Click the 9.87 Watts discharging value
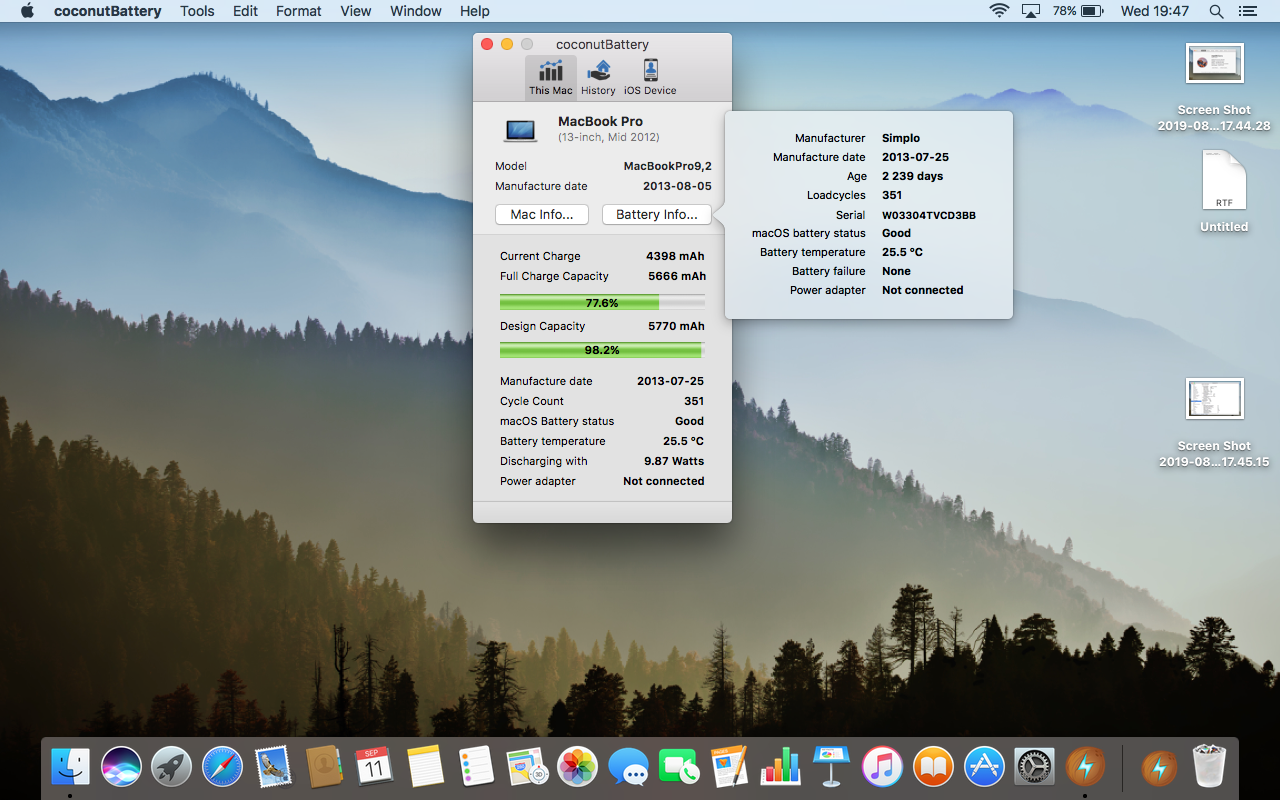The width and height of the screenshot is (1280, 800). point(674,461)
